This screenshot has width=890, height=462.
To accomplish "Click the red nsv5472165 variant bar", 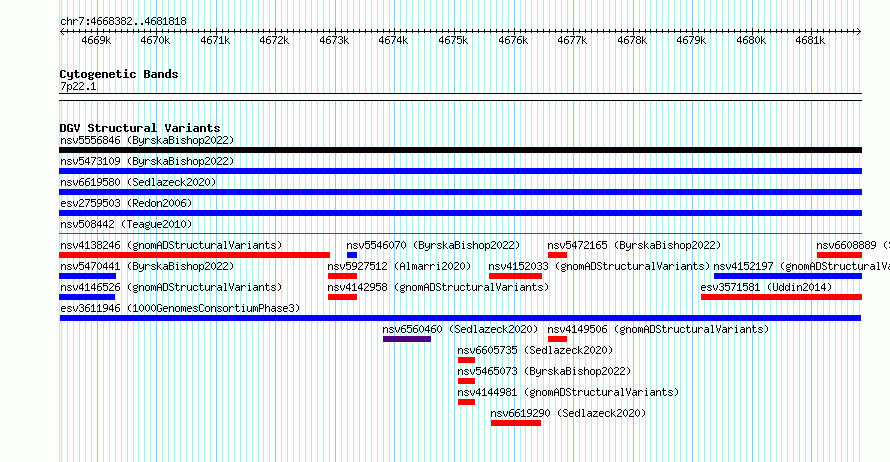I will (x=557, y=255).
